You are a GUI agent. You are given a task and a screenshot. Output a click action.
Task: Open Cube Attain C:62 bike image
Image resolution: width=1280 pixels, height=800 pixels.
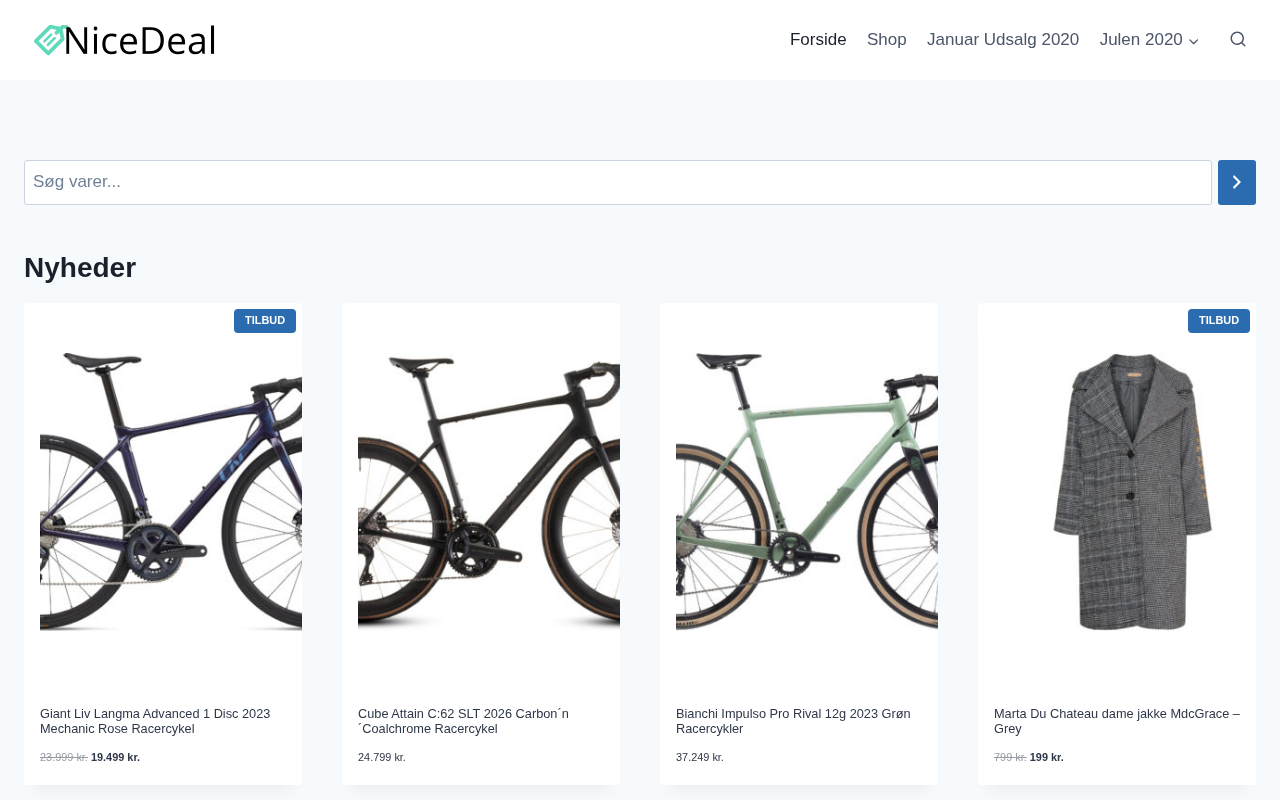(x=489, y=492)
